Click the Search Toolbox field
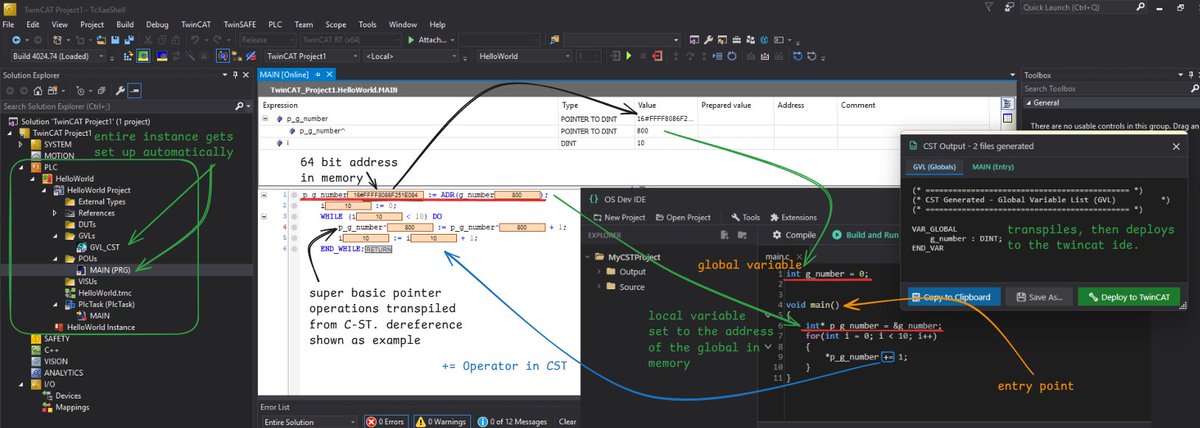Screen dimensions: 1200x428 (x=1109, y=88)
